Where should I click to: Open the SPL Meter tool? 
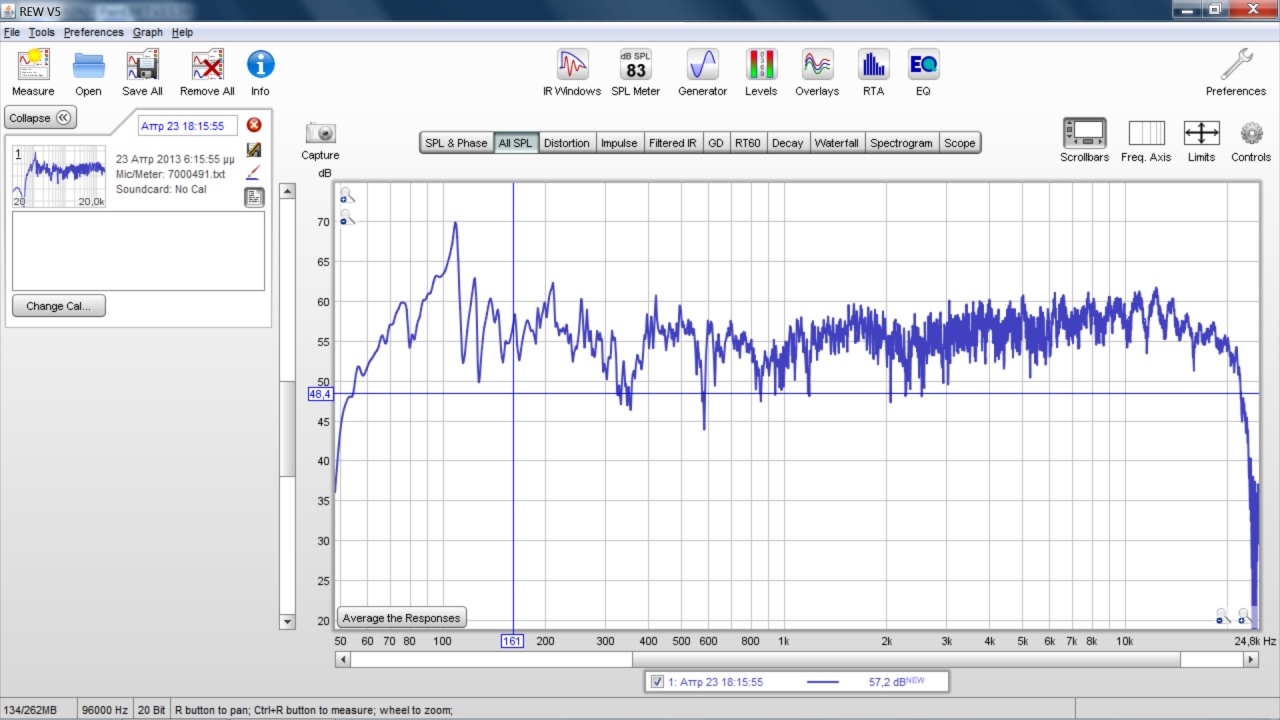(x=635, y=66)
